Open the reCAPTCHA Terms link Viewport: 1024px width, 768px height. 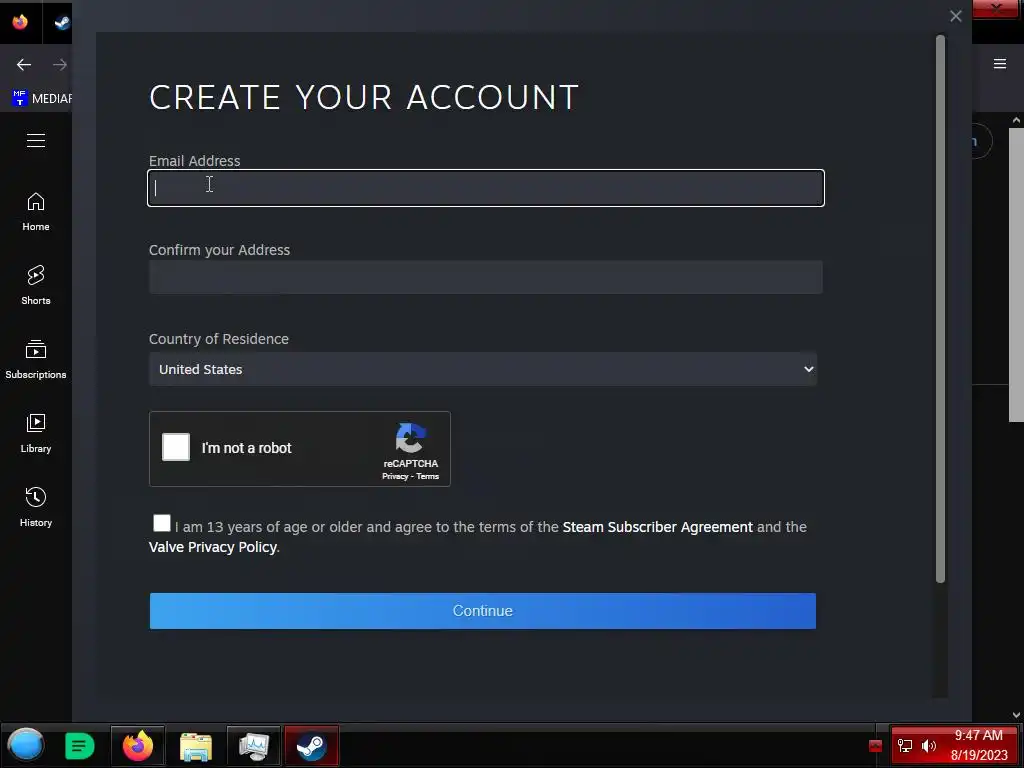click(428, 477)
